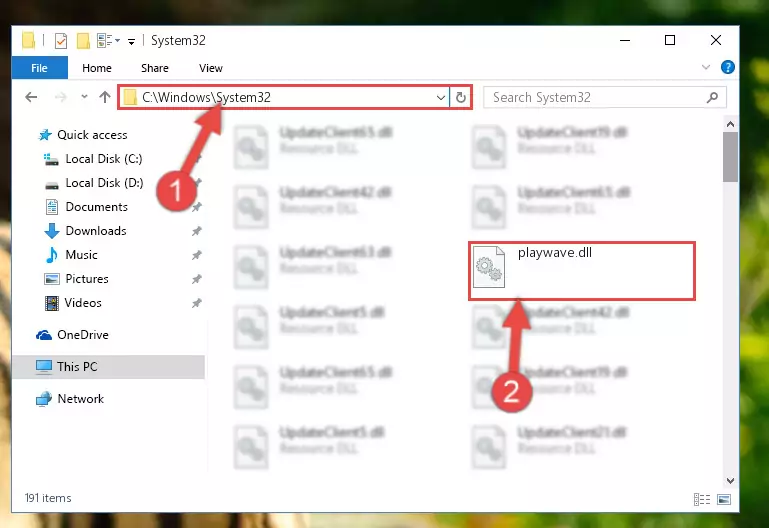The image size is (769, 528).
Task: Click the Quick access star icon
Action: (x=45, y=135)
